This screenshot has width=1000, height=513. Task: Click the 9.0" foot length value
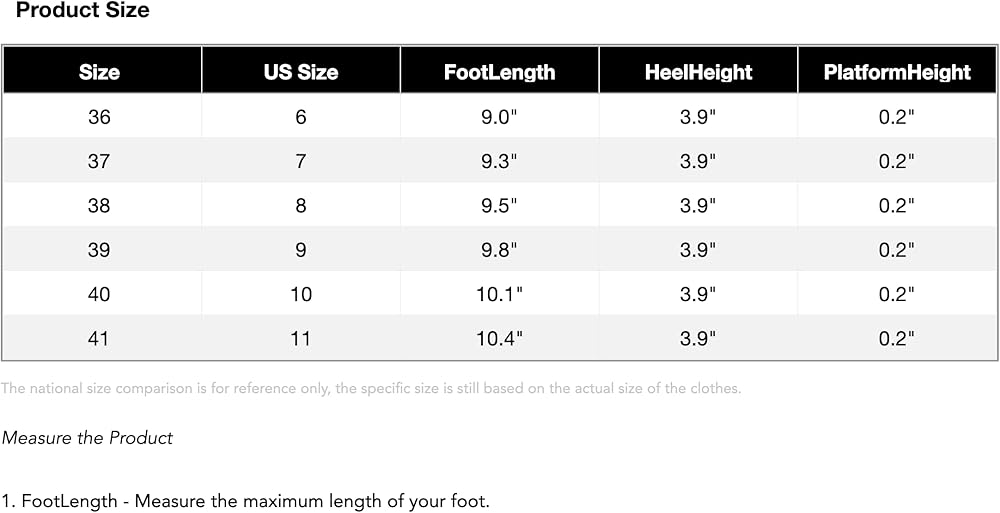pyautogui.click(x=499, y=117)
